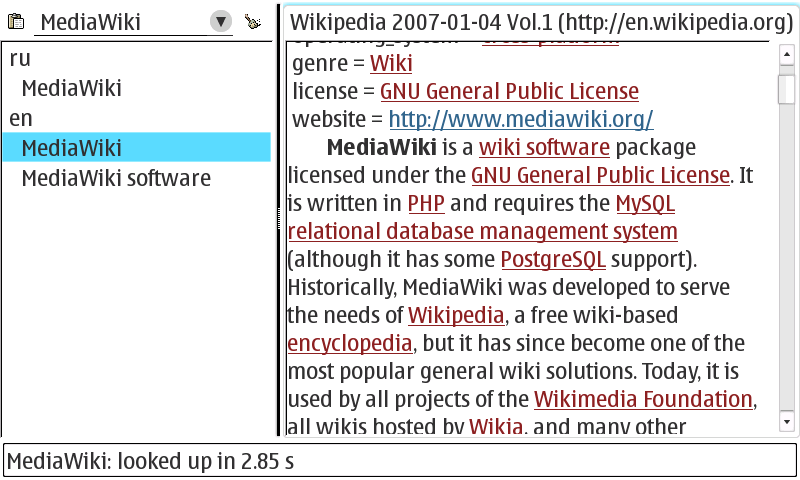Viewport: 800px width, 480px height.
Task: Follow the wiki software link
Action: pyautogui.click(x=544, y=148)
